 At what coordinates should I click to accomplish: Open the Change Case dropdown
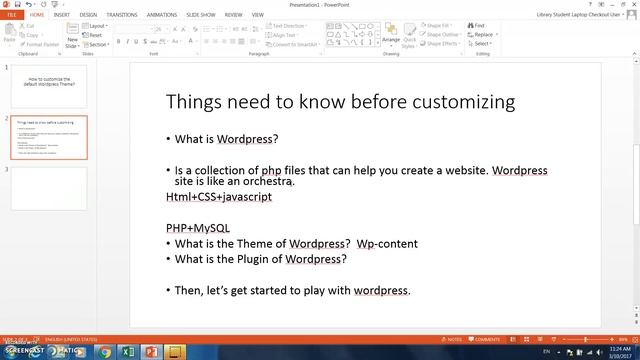[x=176, y=41]
